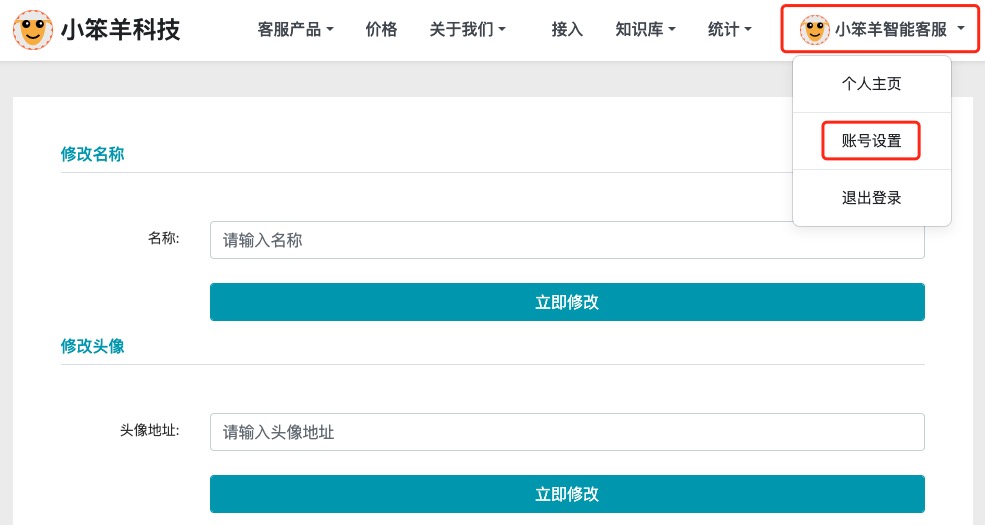Click the 头像地址 field label
Screen dimensions: 985x525
149,430
